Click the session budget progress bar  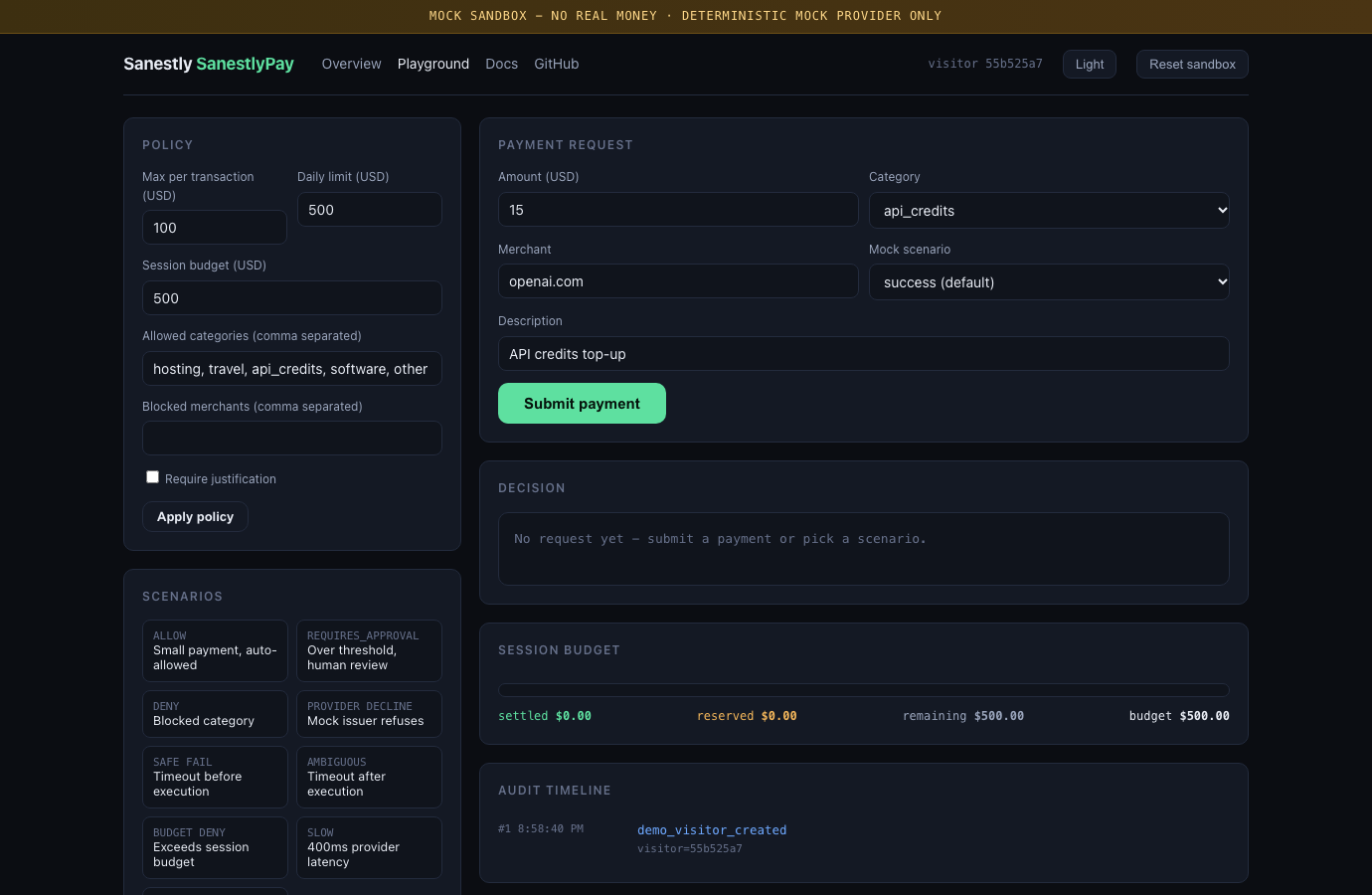tap(864, 689)
